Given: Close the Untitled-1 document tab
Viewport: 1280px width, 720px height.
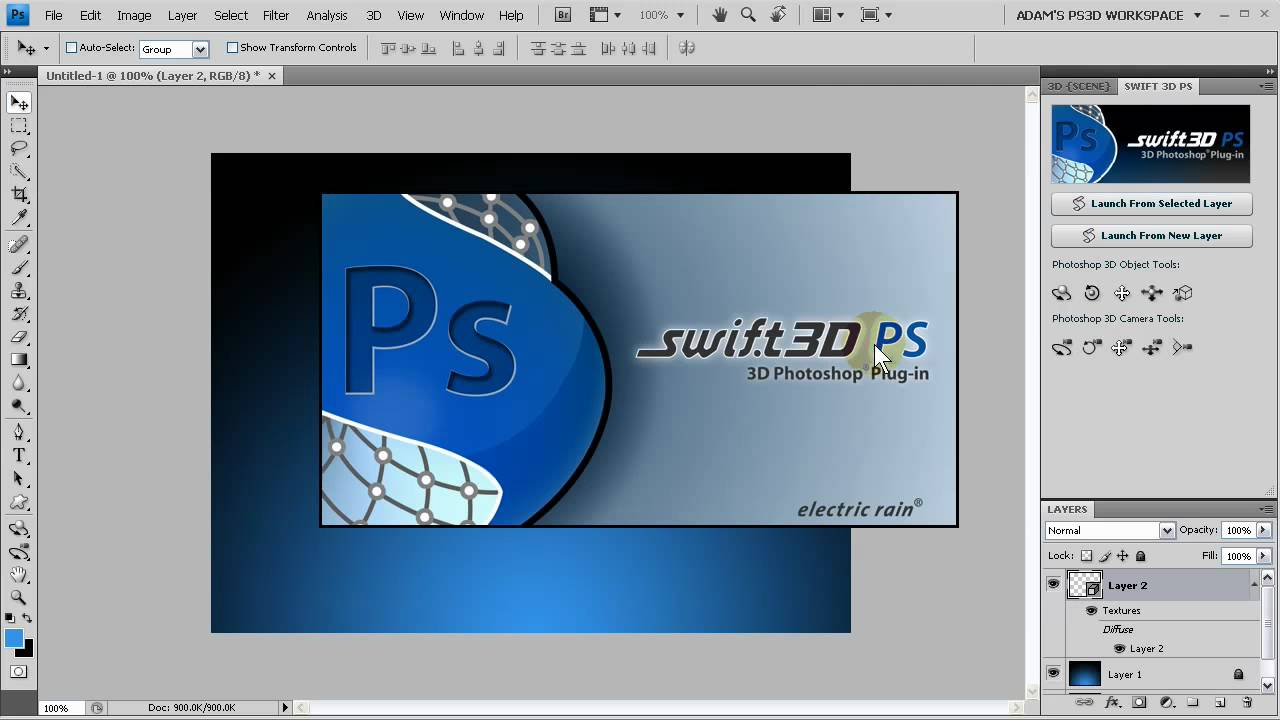Looking at the screenshot, I should [x=272, y=76].
